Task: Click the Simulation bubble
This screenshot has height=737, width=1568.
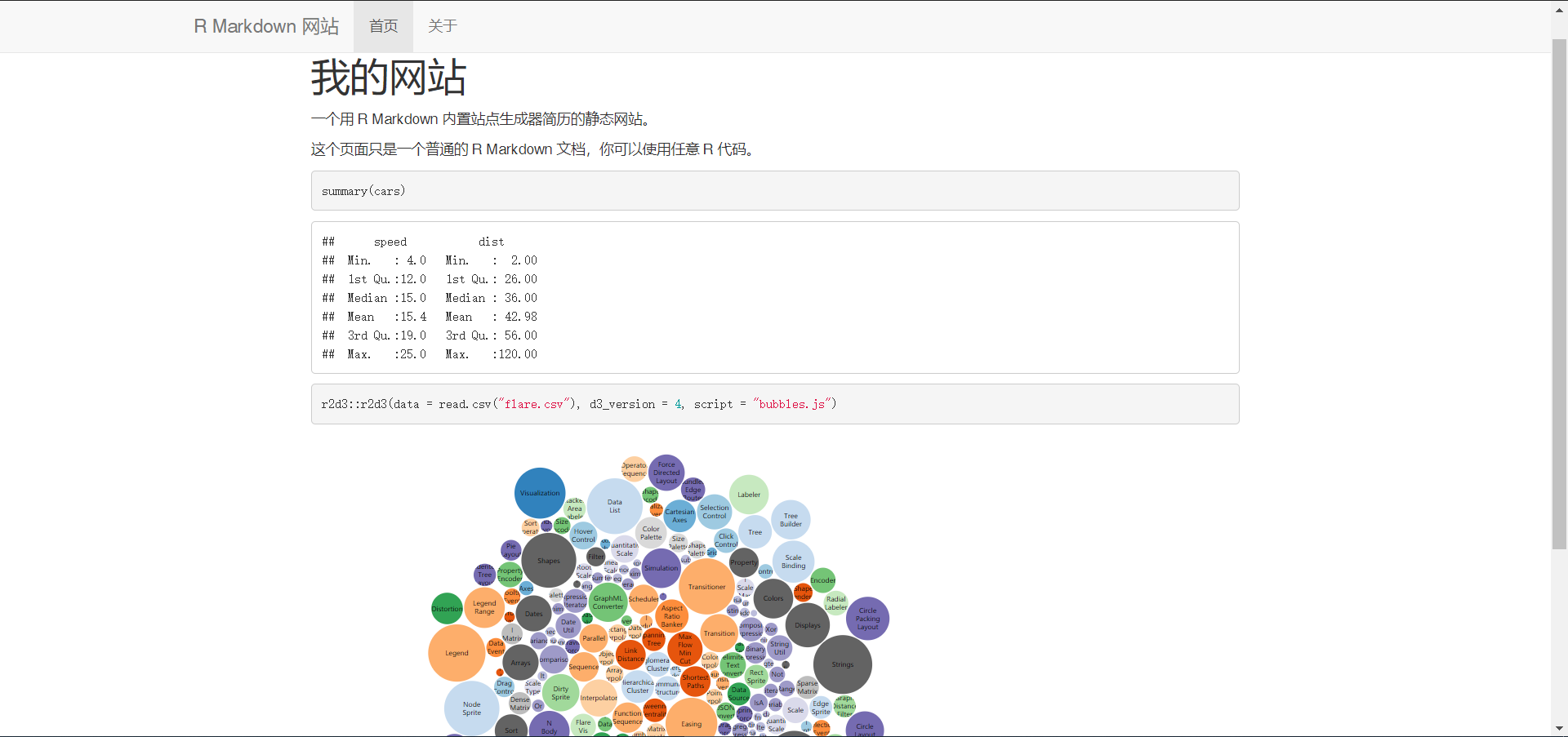Action: (661, 568)
